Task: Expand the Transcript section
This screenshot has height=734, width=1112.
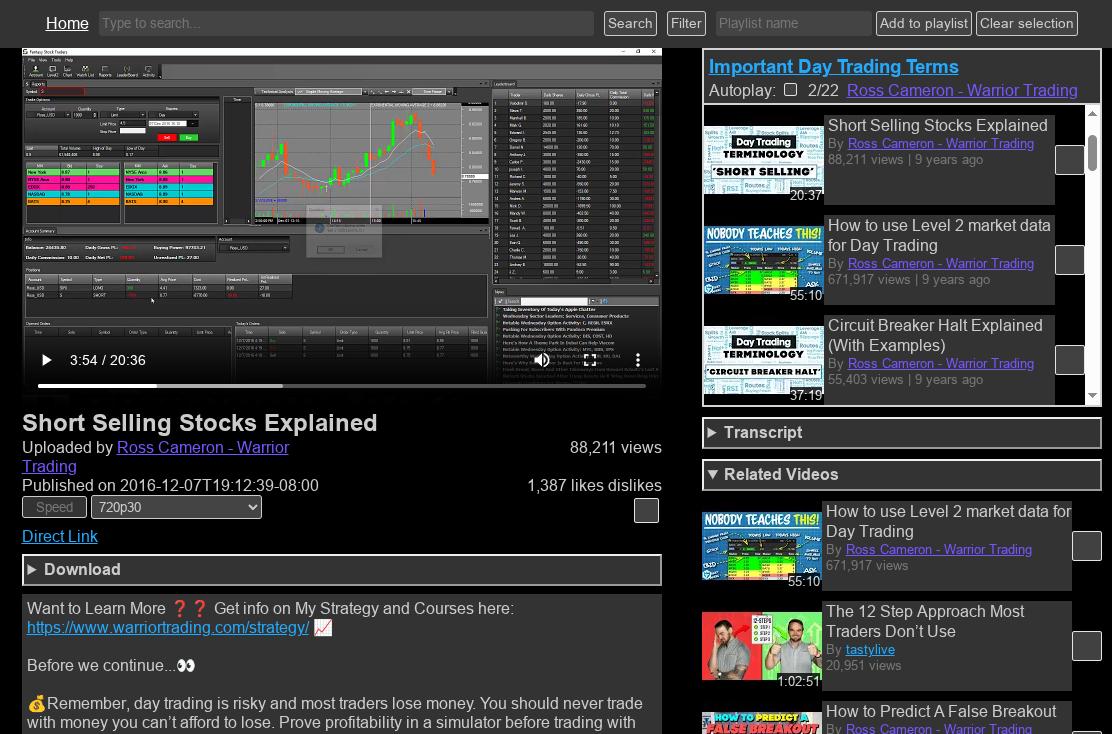Action: [901, 433]
